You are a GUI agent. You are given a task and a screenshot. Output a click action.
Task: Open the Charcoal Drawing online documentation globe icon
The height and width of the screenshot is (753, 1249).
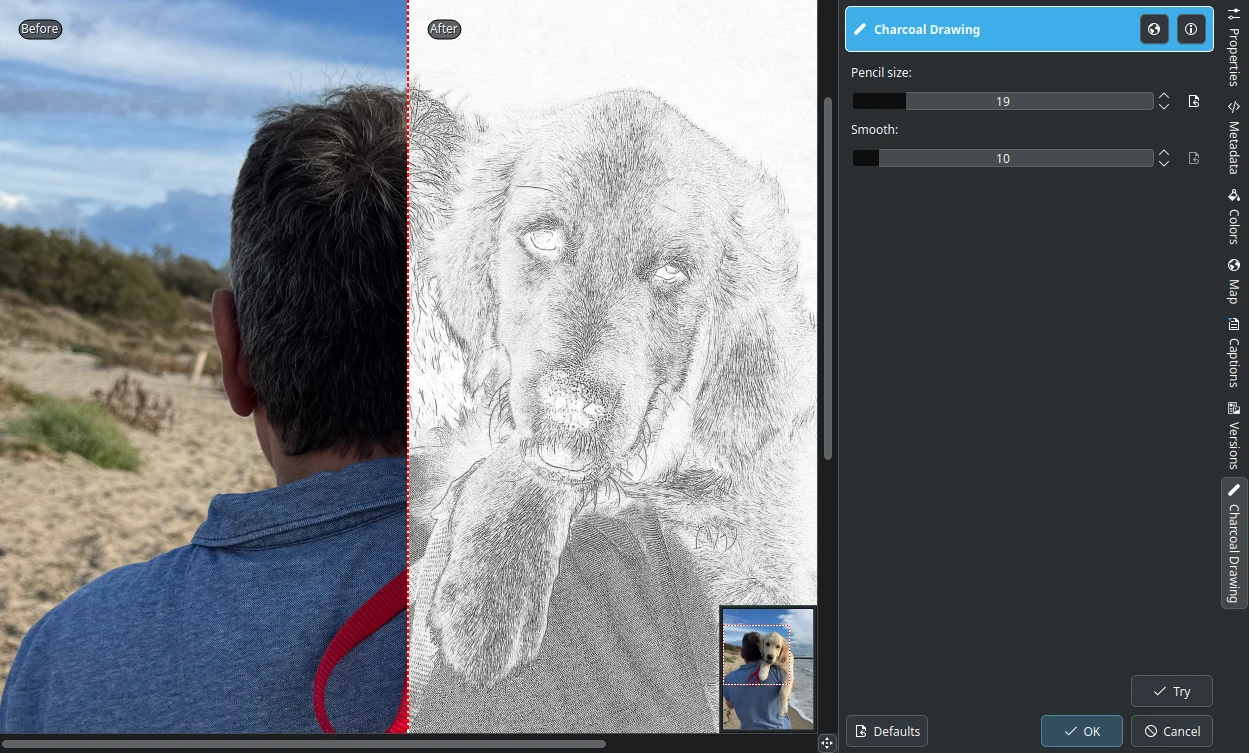point(1154,29)
